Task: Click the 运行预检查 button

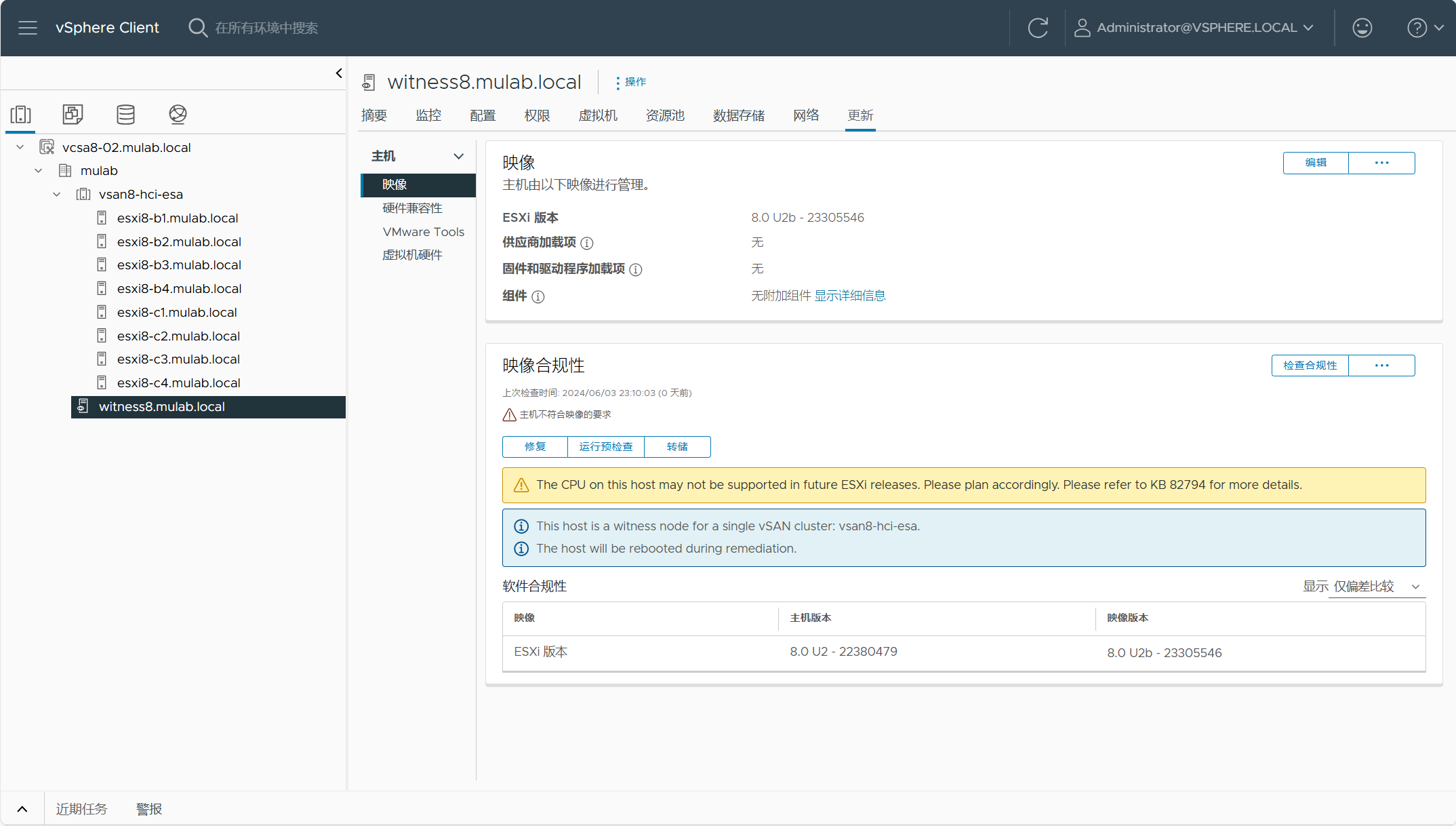Action: [606, 447]
